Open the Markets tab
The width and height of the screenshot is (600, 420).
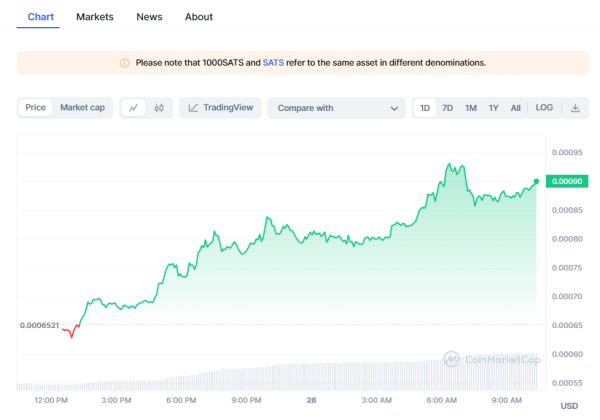click(x=95, y=17)
